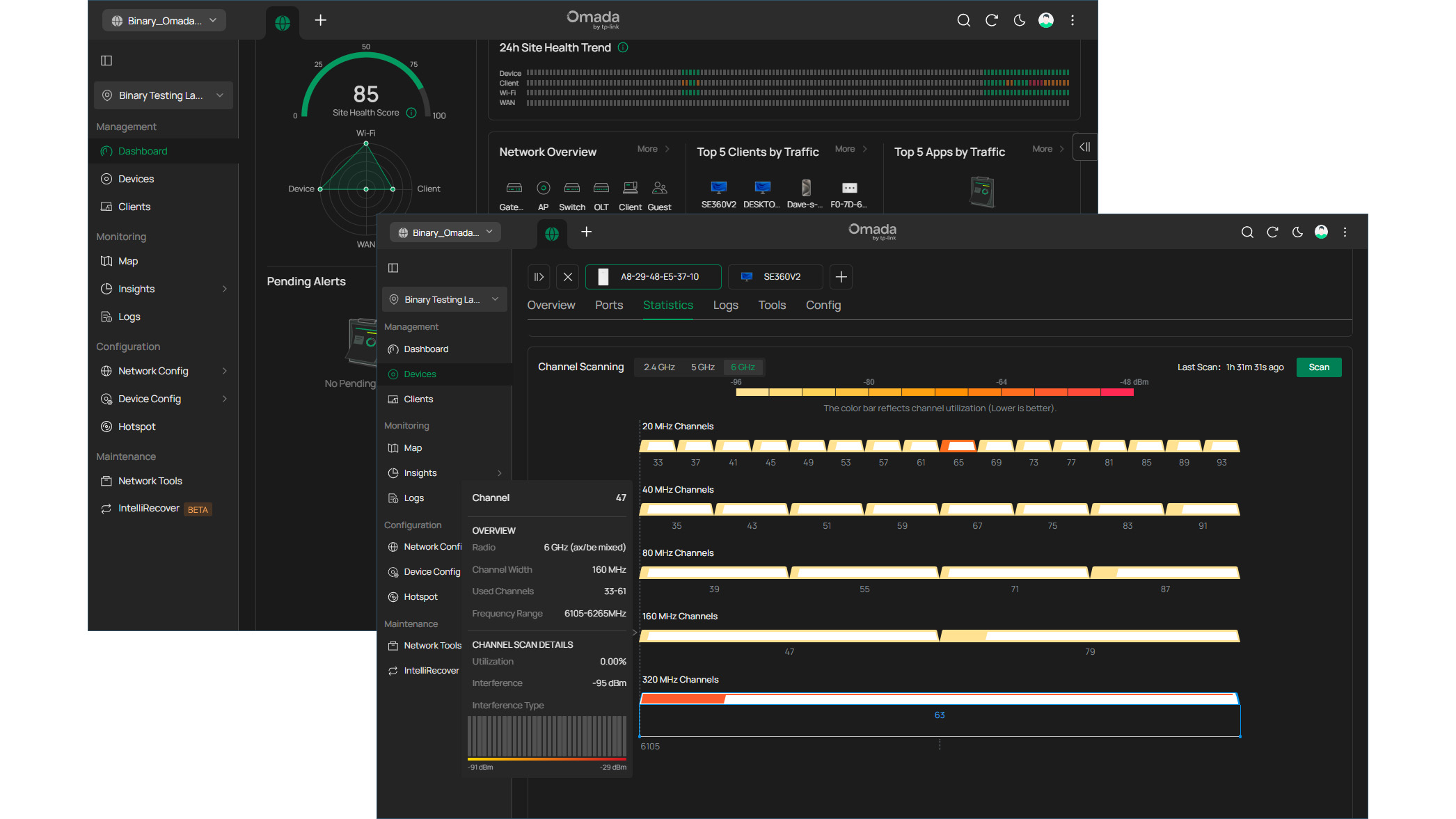The height and width of the screenshot is (819, 1456).
Task: Open Binary Testing La... site dropdown front window
Action: 445,299
